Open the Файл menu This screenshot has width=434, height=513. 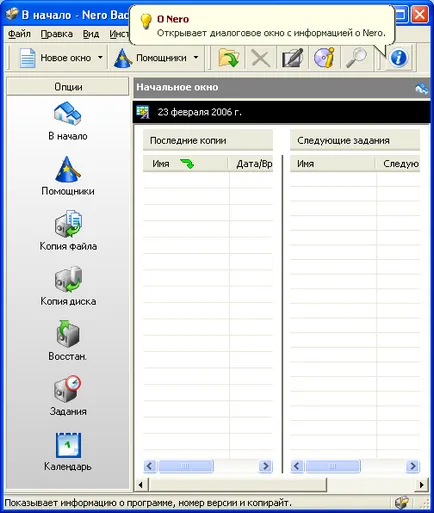[19, 34]
